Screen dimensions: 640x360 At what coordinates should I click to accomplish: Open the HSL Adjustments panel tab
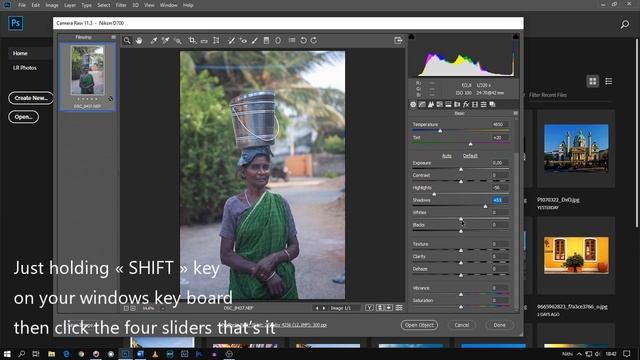click(x=440, y=104)
